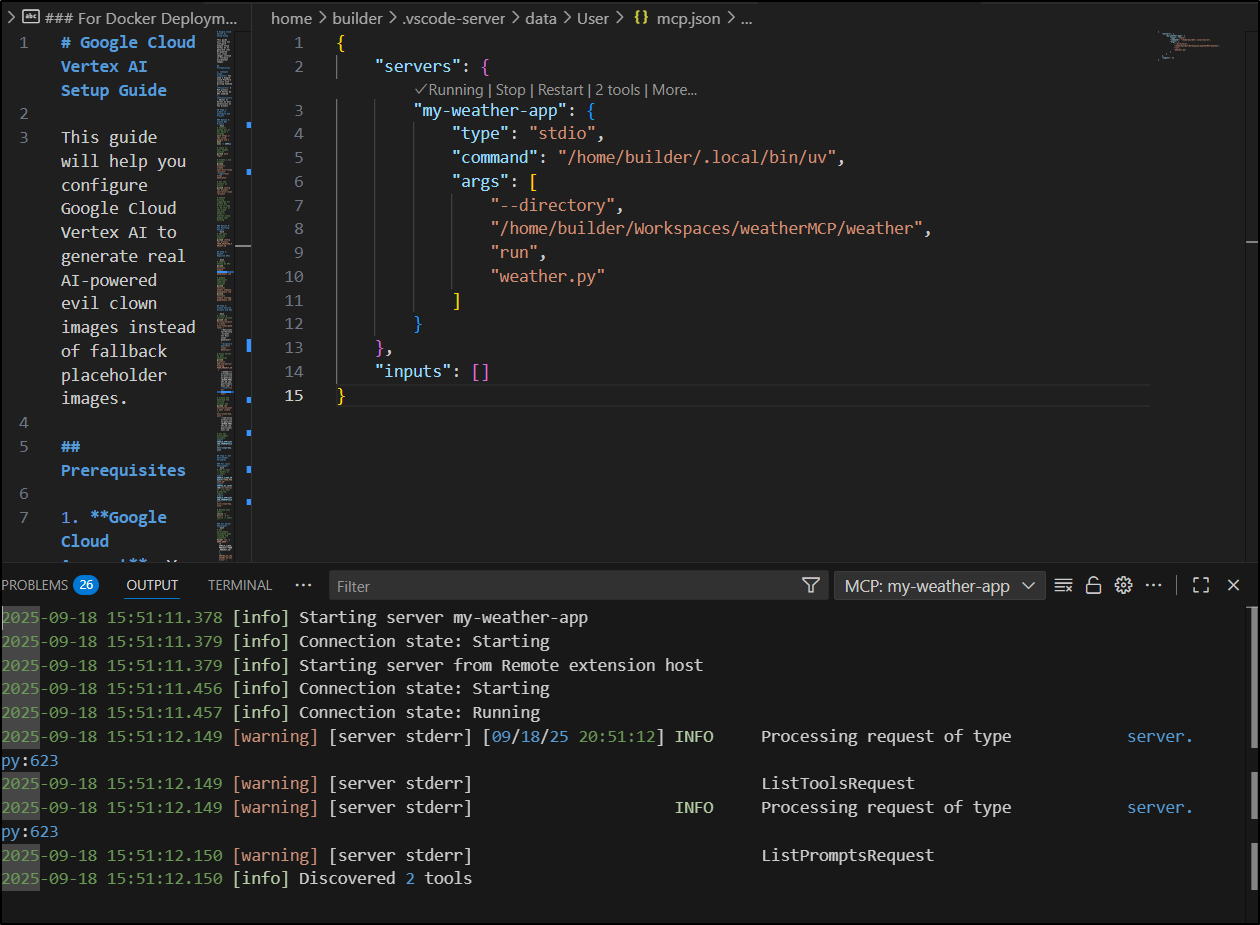Open the MCP: my-weather-app channel dropdown

click(939, 586)
